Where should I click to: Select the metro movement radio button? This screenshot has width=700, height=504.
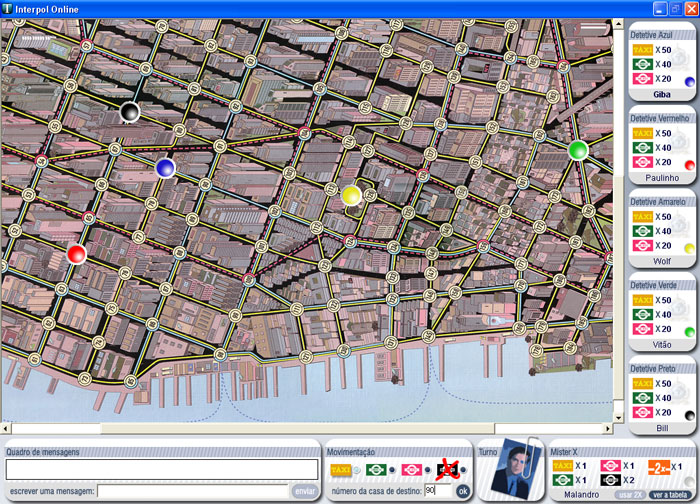click(427, 471)
